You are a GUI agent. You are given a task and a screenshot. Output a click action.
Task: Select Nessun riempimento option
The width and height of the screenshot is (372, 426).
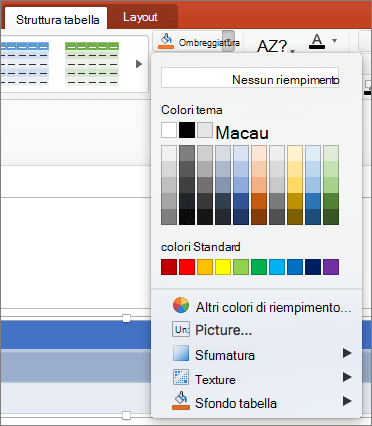(250, 78)
